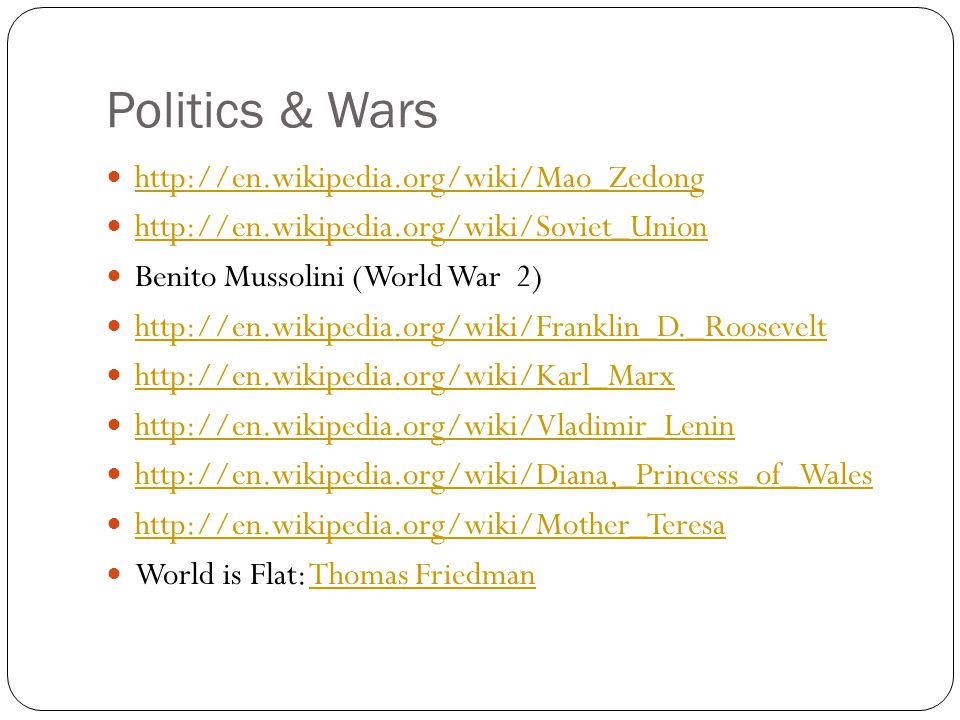Viewport: 960px width, 720px height.
Task: Click the 'World is Flat:' label text
Action: coord(220,575)
